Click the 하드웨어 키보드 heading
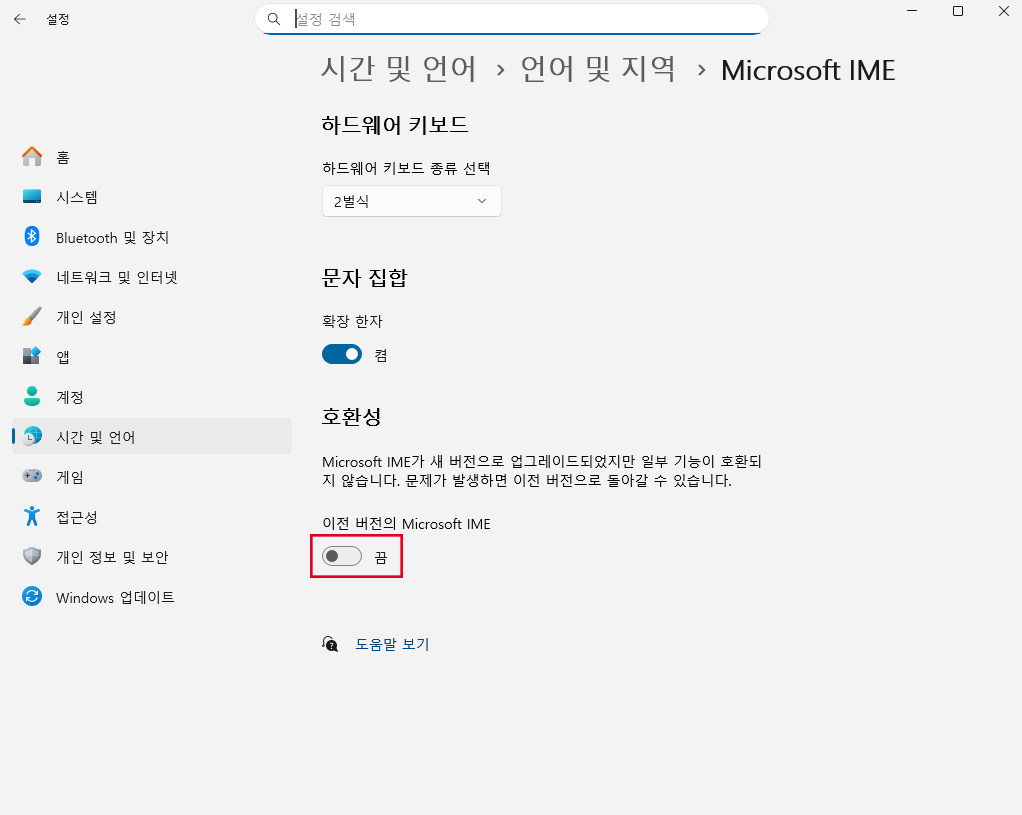Viewport: 1022px width, 815px height. (395, 124)
